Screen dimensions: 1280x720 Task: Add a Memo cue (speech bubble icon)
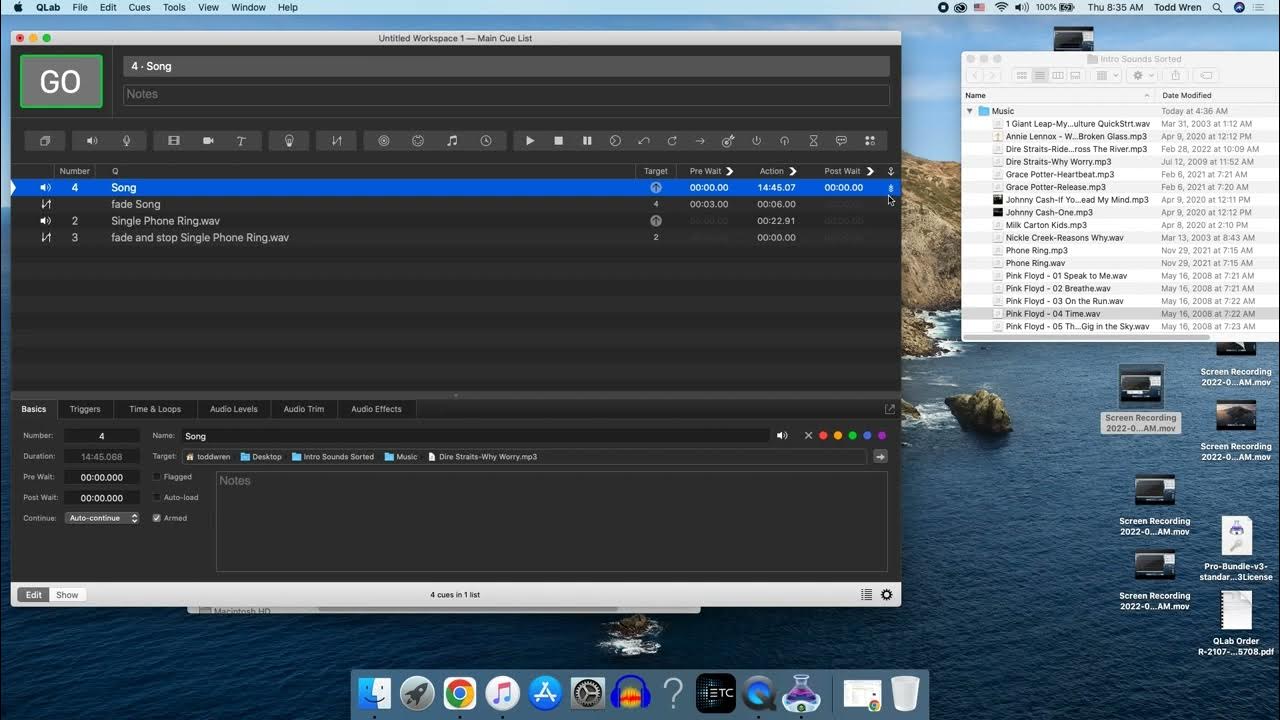coord(841,141)
